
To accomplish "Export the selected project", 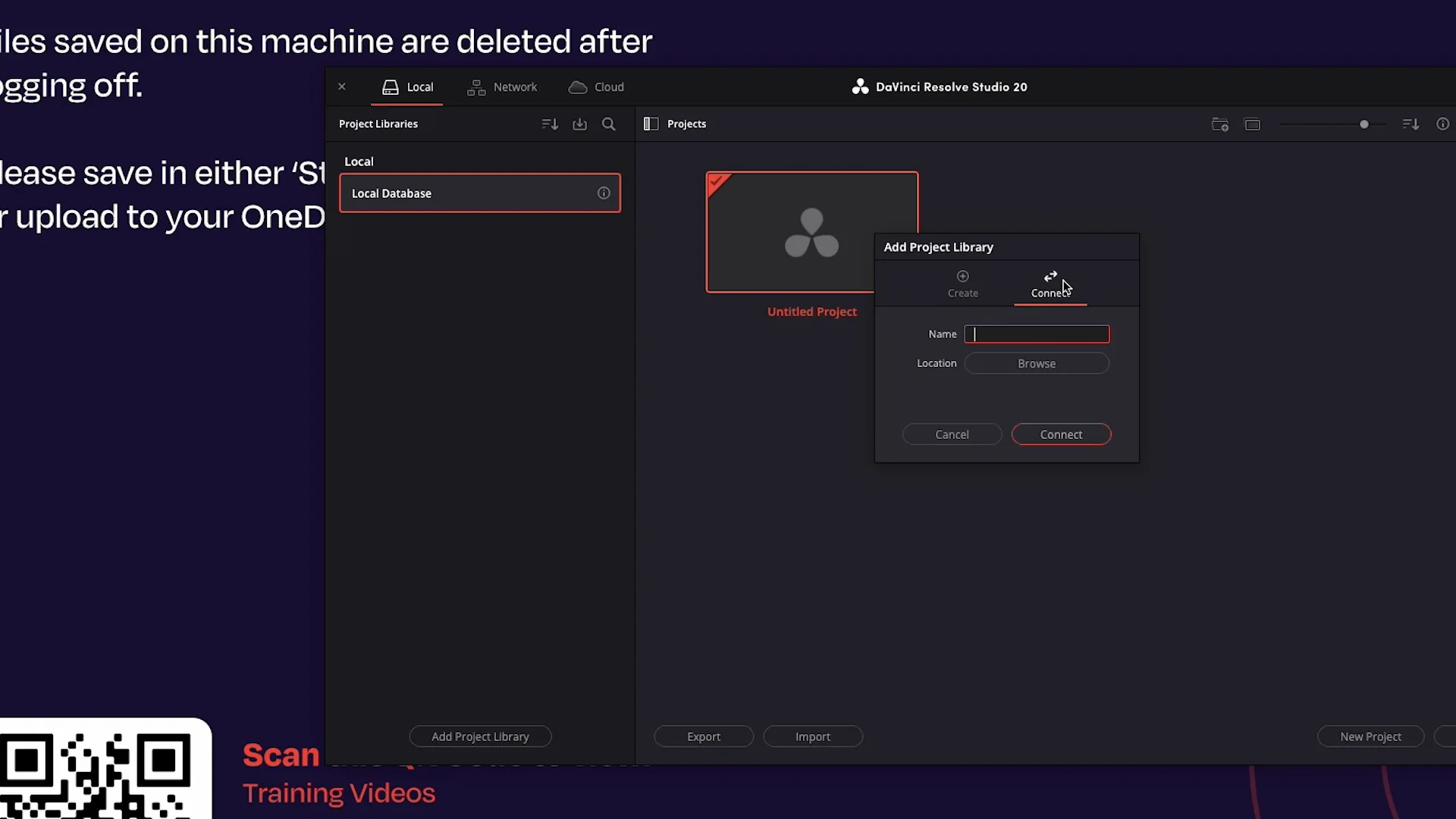I will [x=704, y=736].
